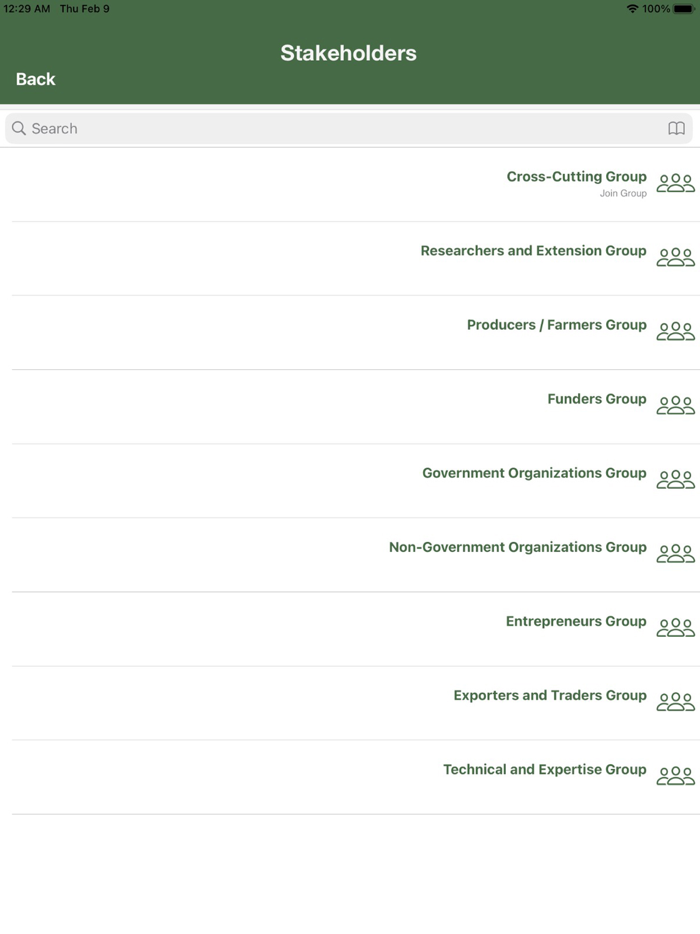
Task: Tap the Exporters and Traders Group people icon
Action: click(676, 701)
